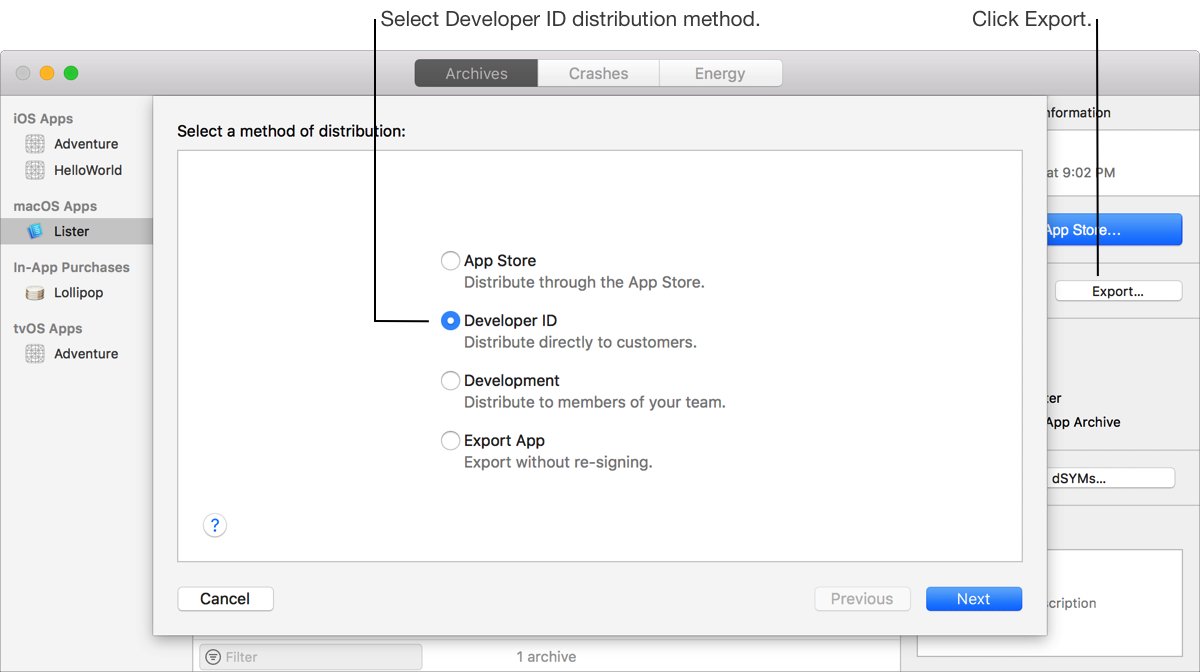Viewport: 1200px width, 672px height.
Task: Switch to the Crashes tab
Action: 598,74
